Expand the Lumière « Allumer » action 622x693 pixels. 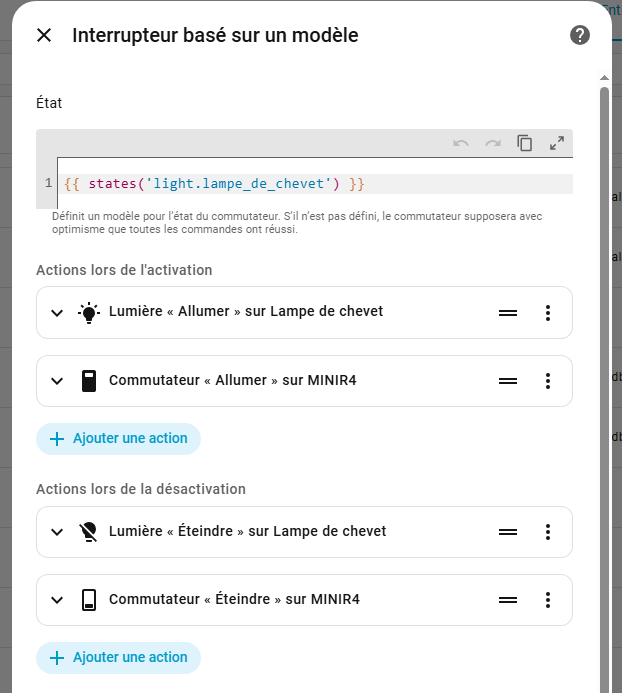coord(57,312)
